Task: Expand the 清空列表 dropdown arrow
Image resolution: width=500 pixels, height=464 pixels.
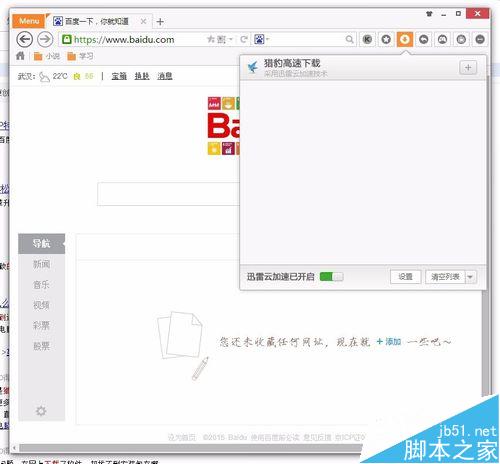Action: pyautogui.click(x=471, y=277)
